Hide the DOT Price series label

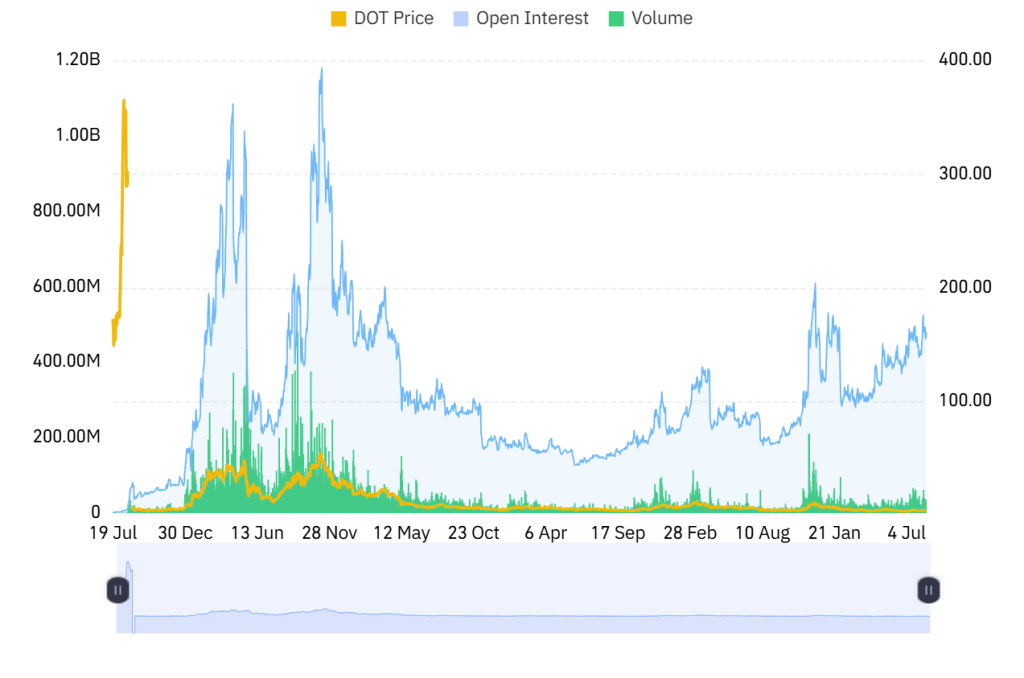(x=393, y=18)
